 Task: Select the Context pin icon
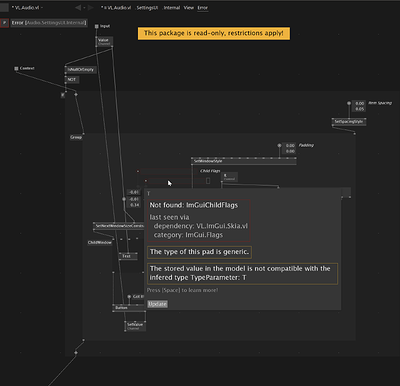(16, 68)
